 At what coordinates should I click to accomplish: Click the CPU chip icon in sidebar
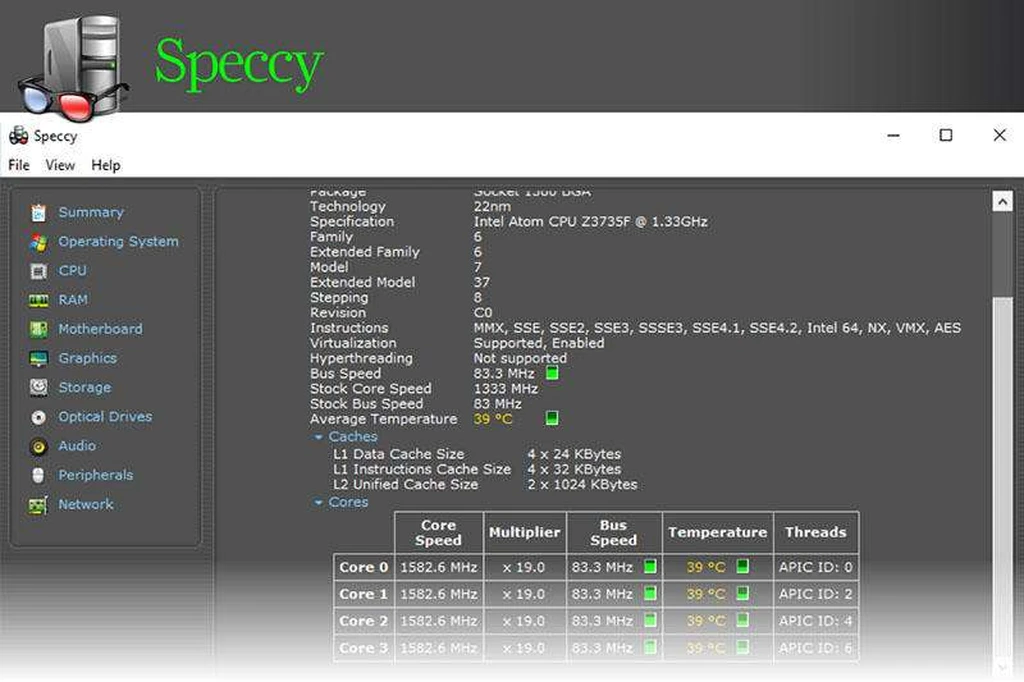(x=39, y=270)
